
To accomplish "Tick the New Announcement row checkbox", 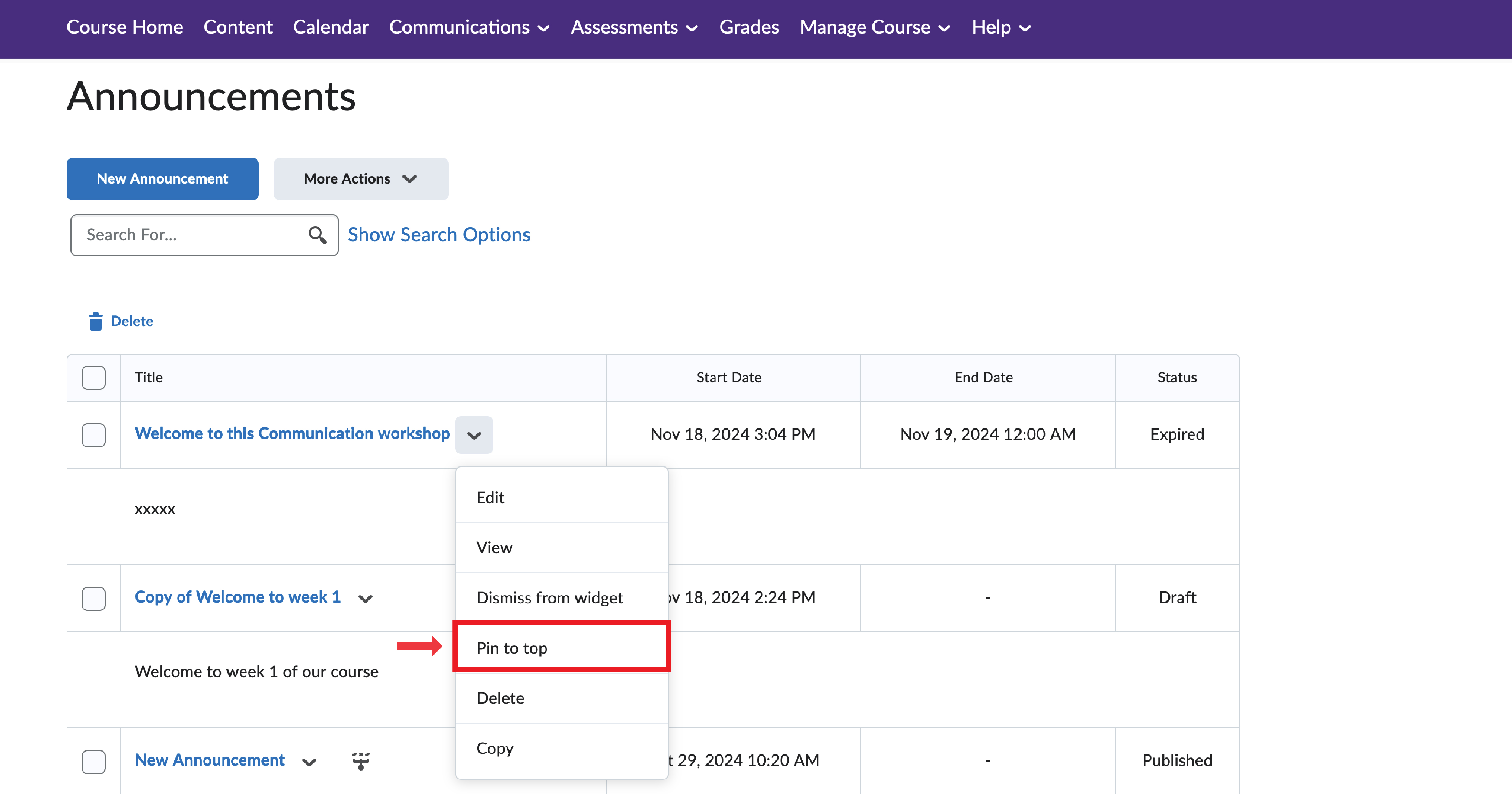I will pos(93,761).
